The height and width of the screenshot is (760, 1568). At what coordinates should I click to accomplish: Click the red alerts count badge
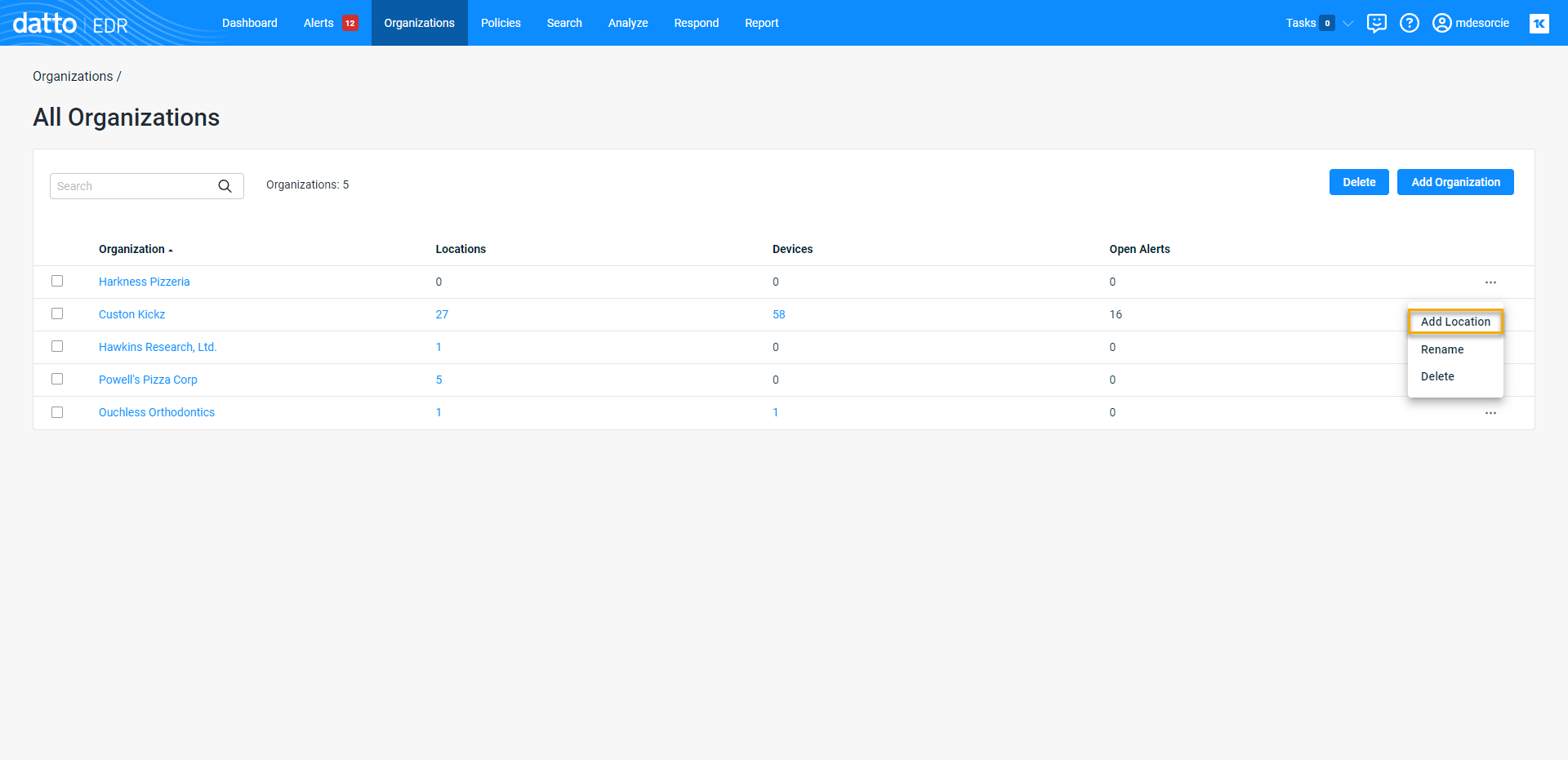(x=350, y=23)
